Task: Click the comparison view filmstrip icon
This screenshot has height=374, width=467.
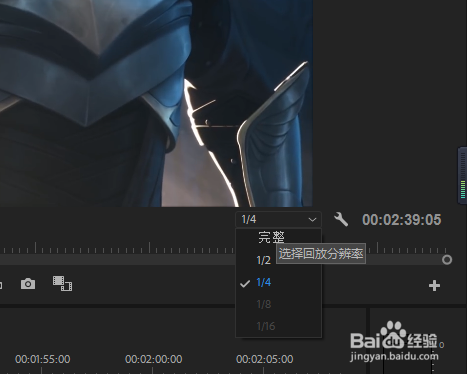Action: [x=62, y=283]
